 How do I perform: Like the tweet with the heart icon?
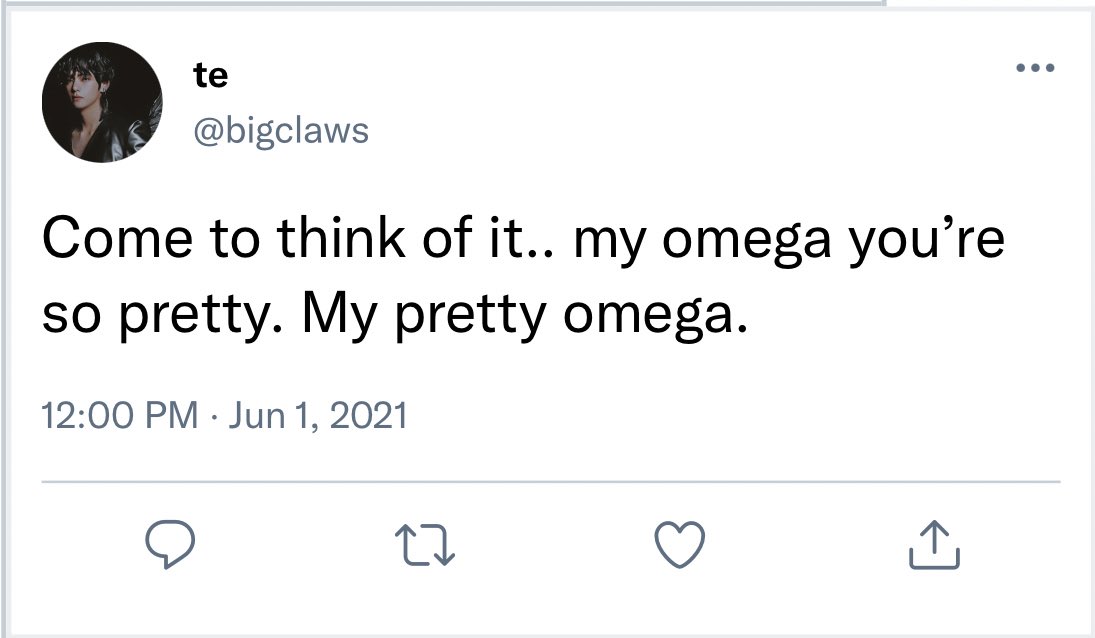[x=680, y=545]
